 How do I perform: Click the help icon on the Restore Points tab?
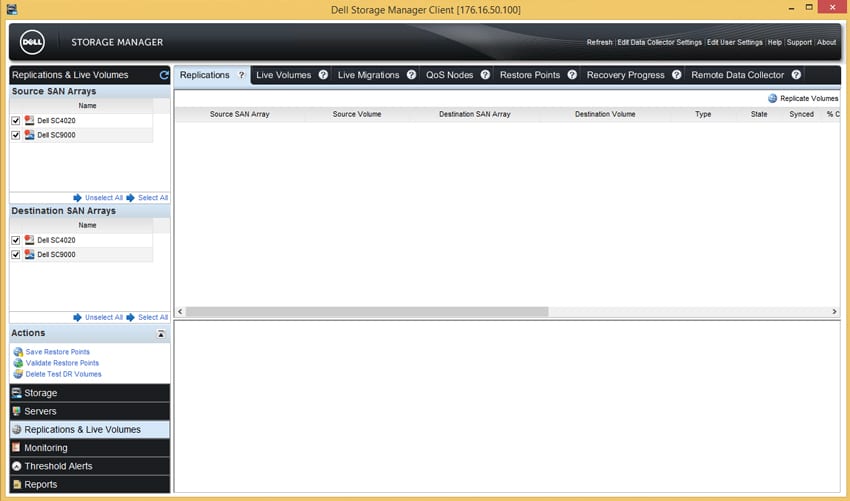pos(572,75)
